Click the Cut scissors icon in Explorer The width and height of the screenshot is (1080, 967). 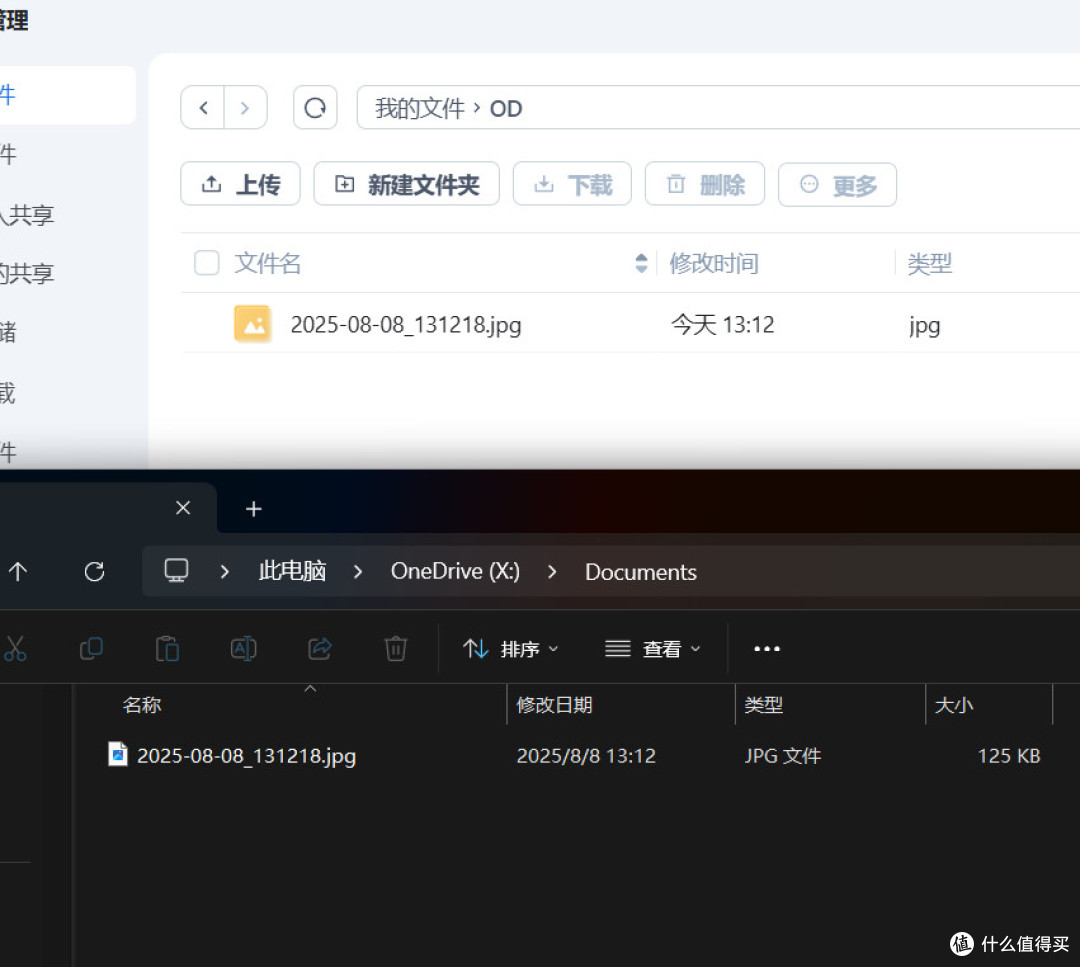pos(15,648)
